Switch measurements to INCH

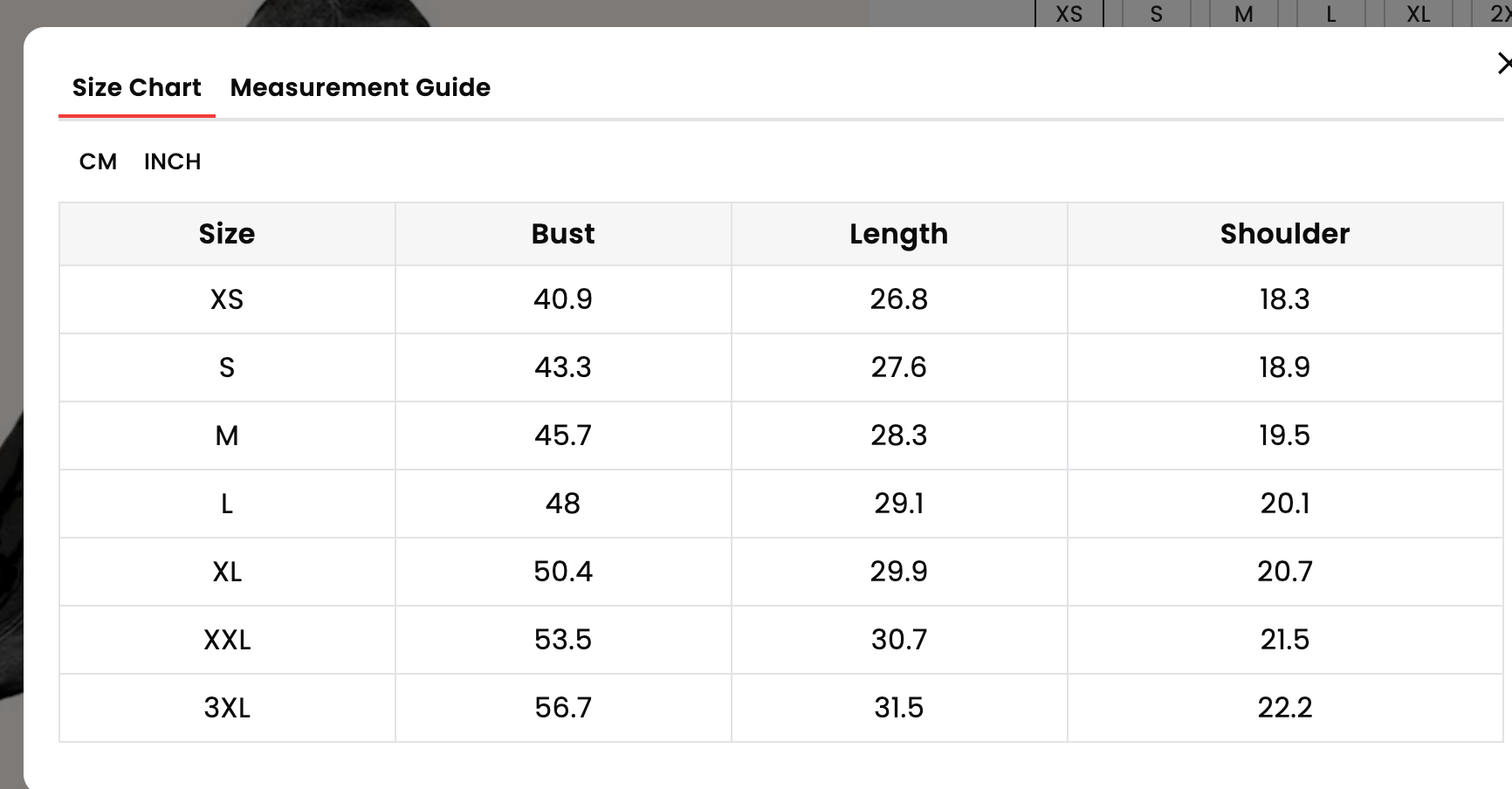point(172,161)
